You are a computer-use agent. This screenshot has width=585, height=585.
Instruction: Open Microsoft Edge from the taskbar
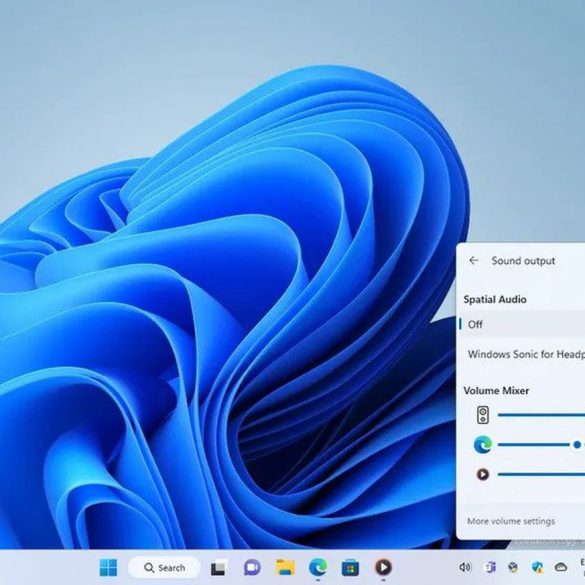pos(318,567)
